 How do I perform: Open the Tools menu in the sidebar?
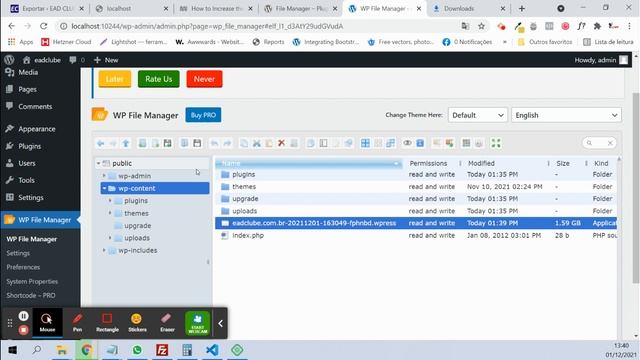[26, 180]
